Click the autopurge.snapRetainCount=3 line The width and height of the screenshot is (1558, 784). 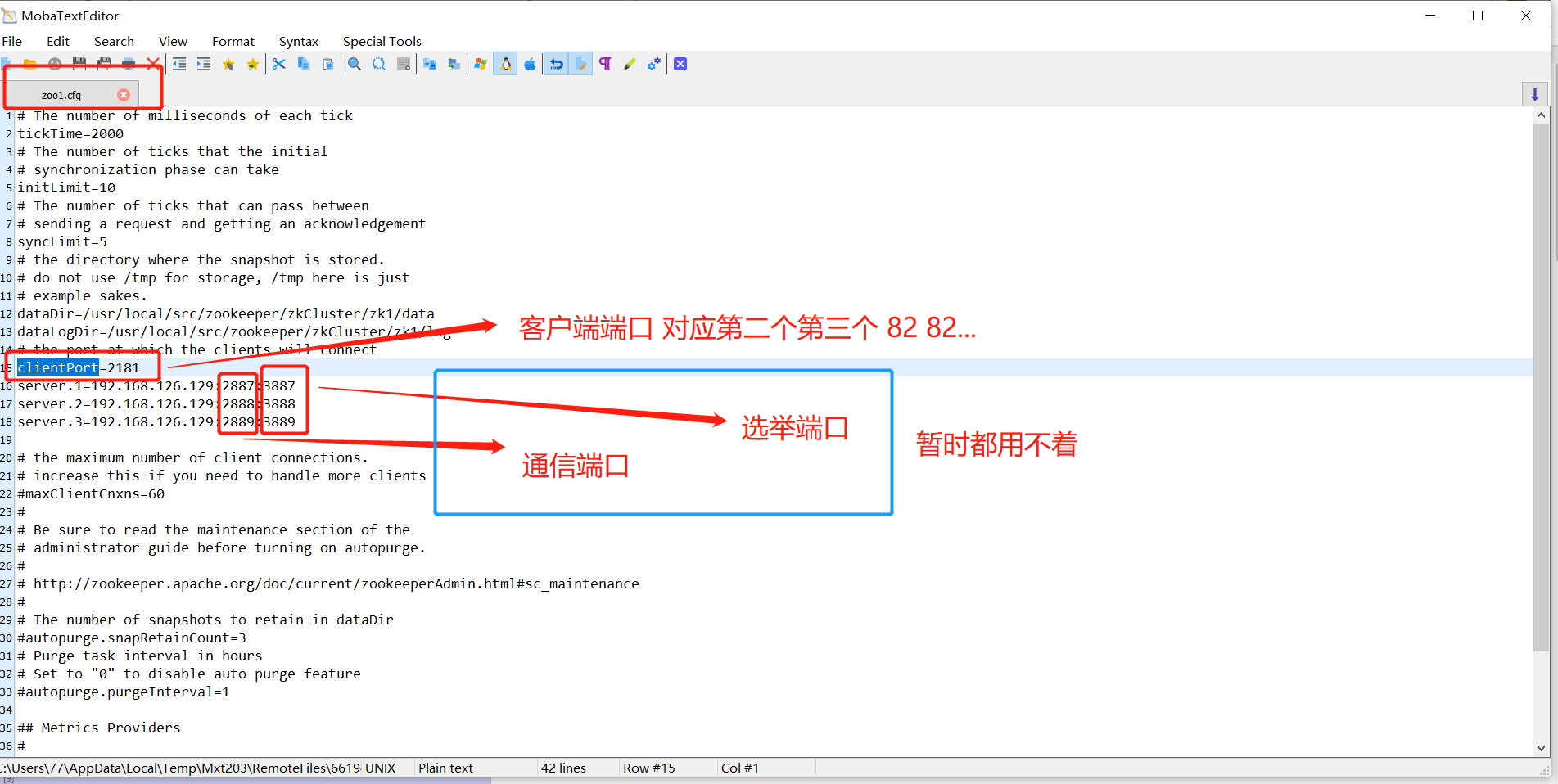point(132,638)
